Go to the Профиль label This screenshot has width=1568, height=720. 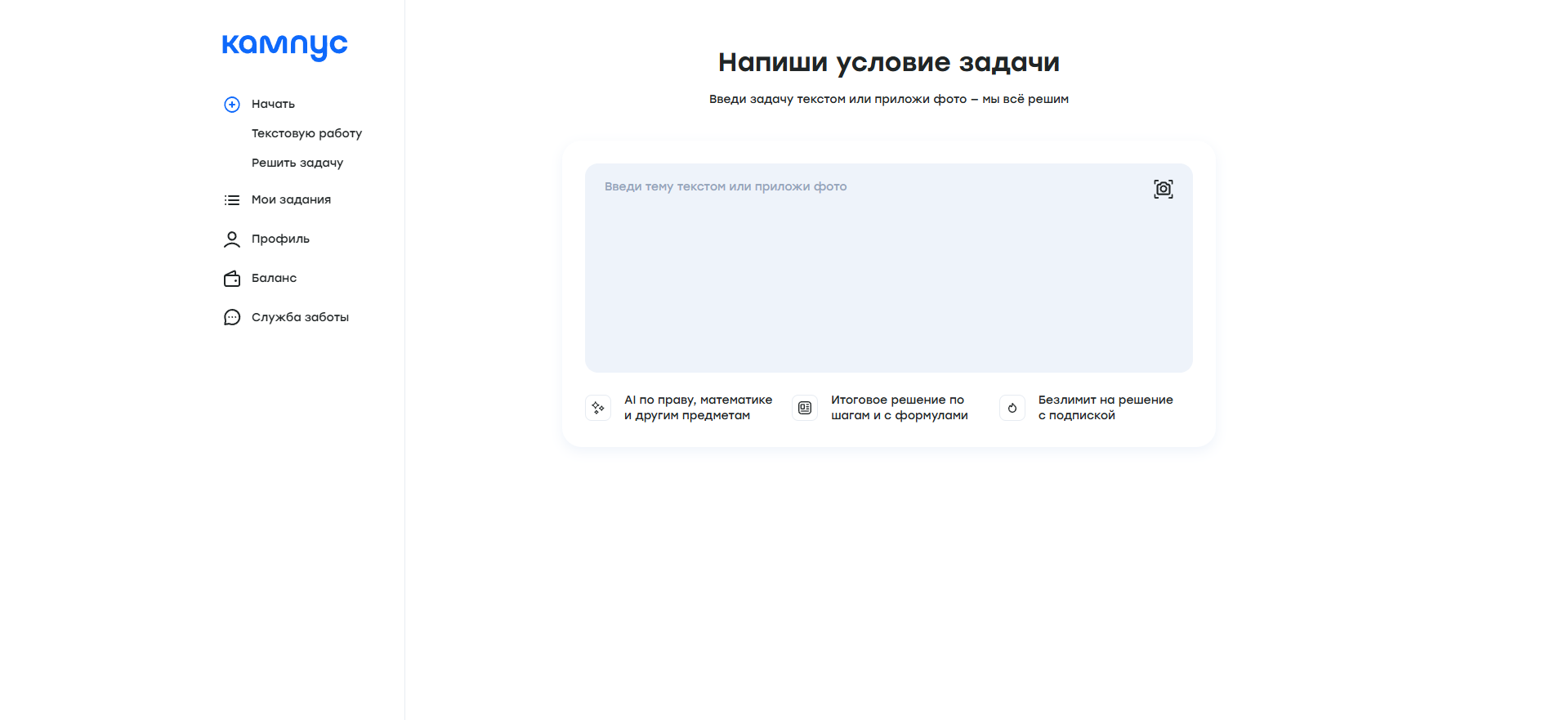[280, 239]
